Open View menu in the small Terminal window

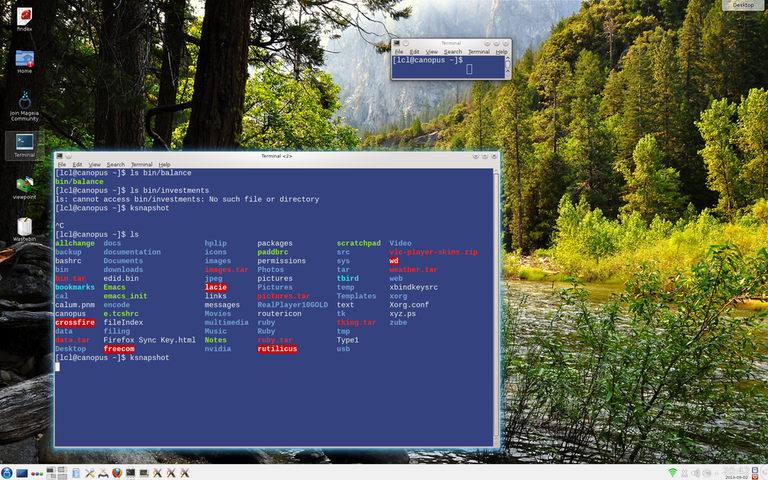click(432, 51)
